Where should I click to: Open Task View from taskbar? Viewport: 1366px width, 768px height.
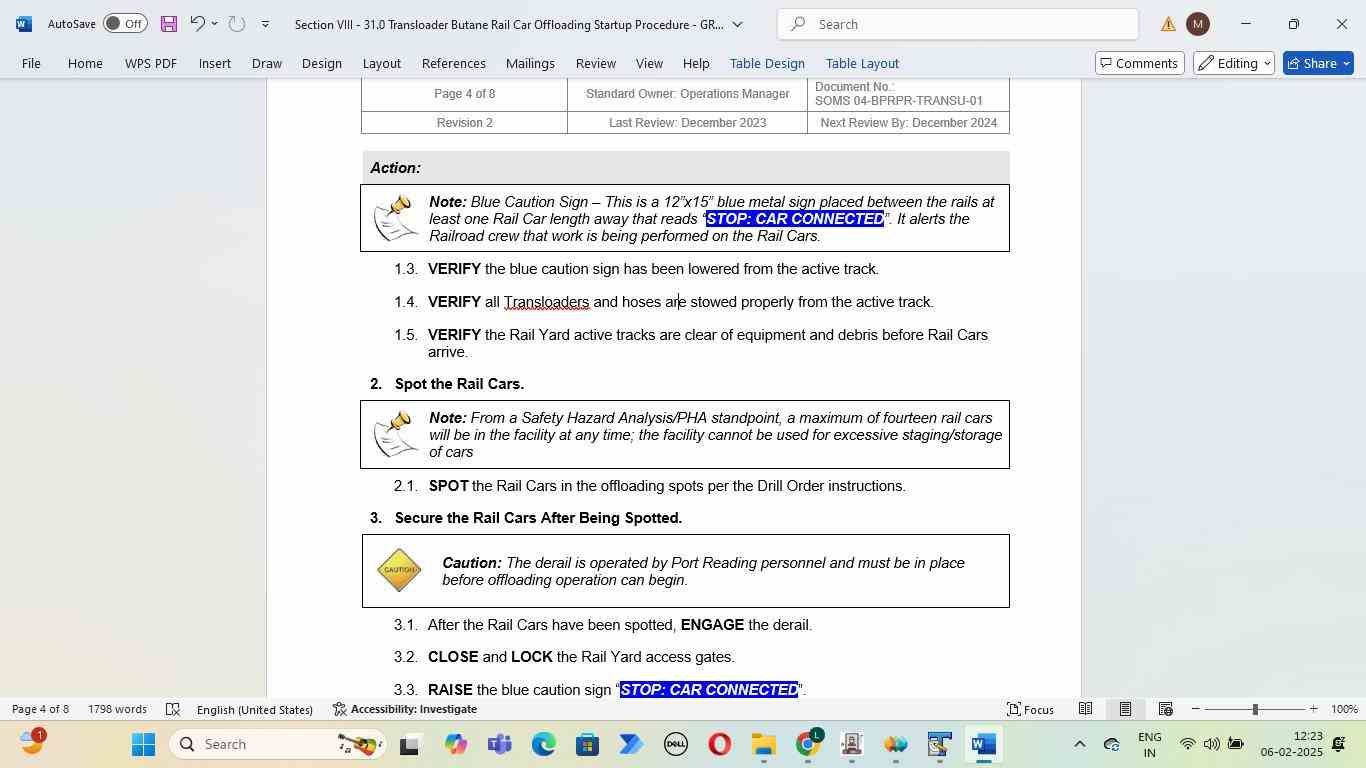click(x=410, y=744)
